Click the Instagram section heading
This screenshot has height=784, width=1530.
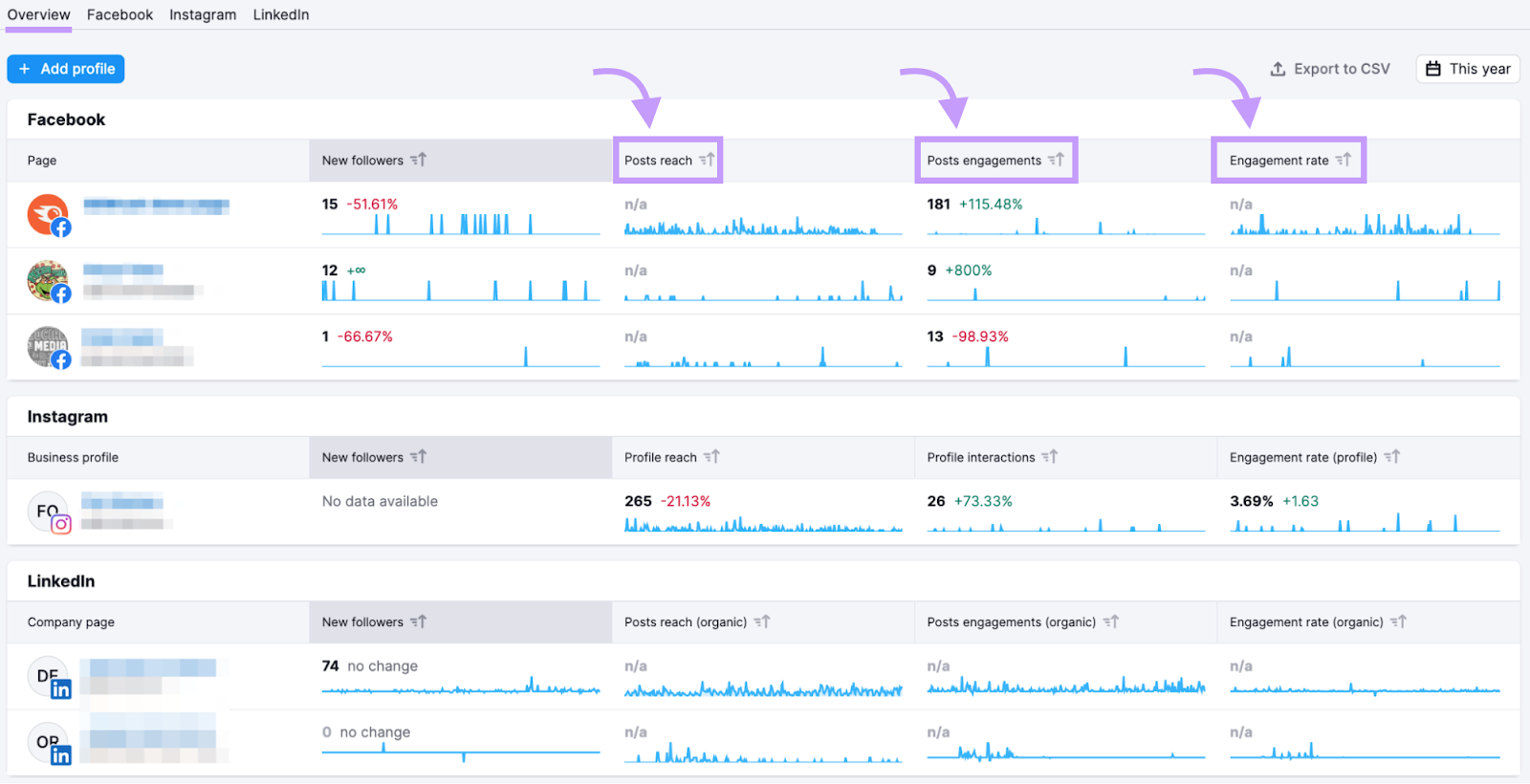[x=67, y=417]
